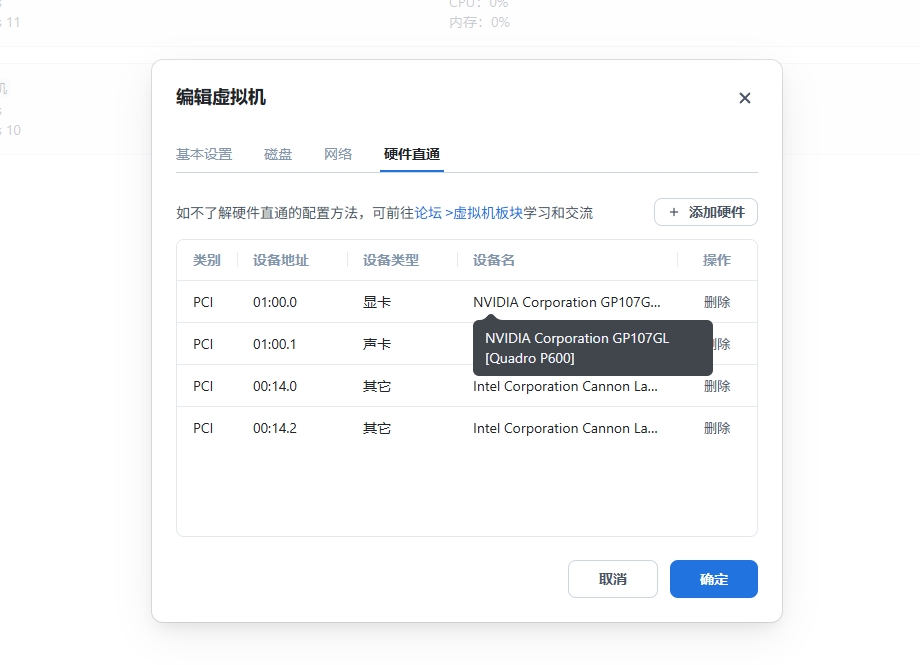
Task: Close the 编辑虚拟机 dialog with X
Action: 744,98
